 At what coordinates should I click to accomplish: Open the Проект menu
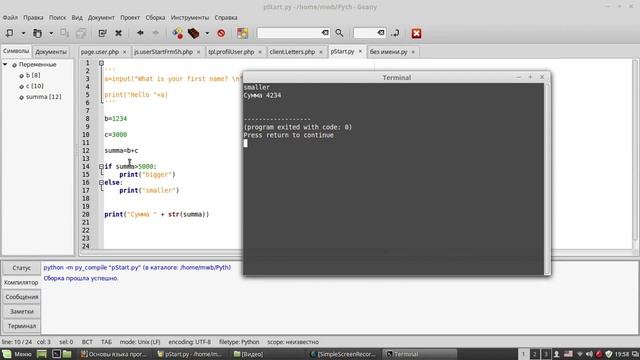coord(130,18)
